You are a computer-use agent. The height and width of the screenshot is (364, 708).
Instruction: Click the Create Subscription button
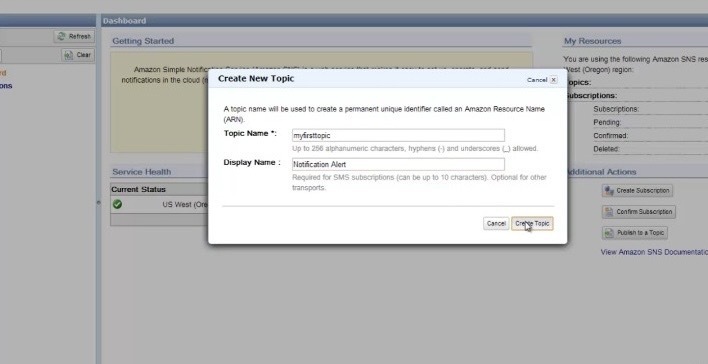(x=637, y=191)
